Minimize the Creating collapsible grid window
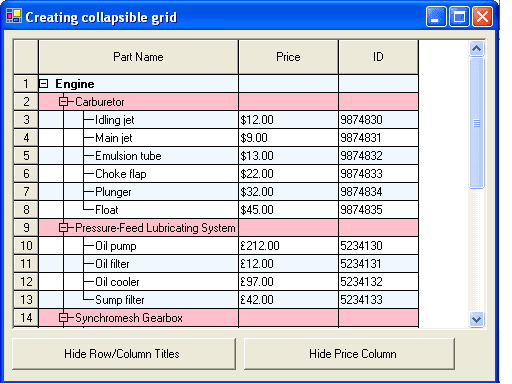Viewport: 512px width, 384px height. coord(436,16)
